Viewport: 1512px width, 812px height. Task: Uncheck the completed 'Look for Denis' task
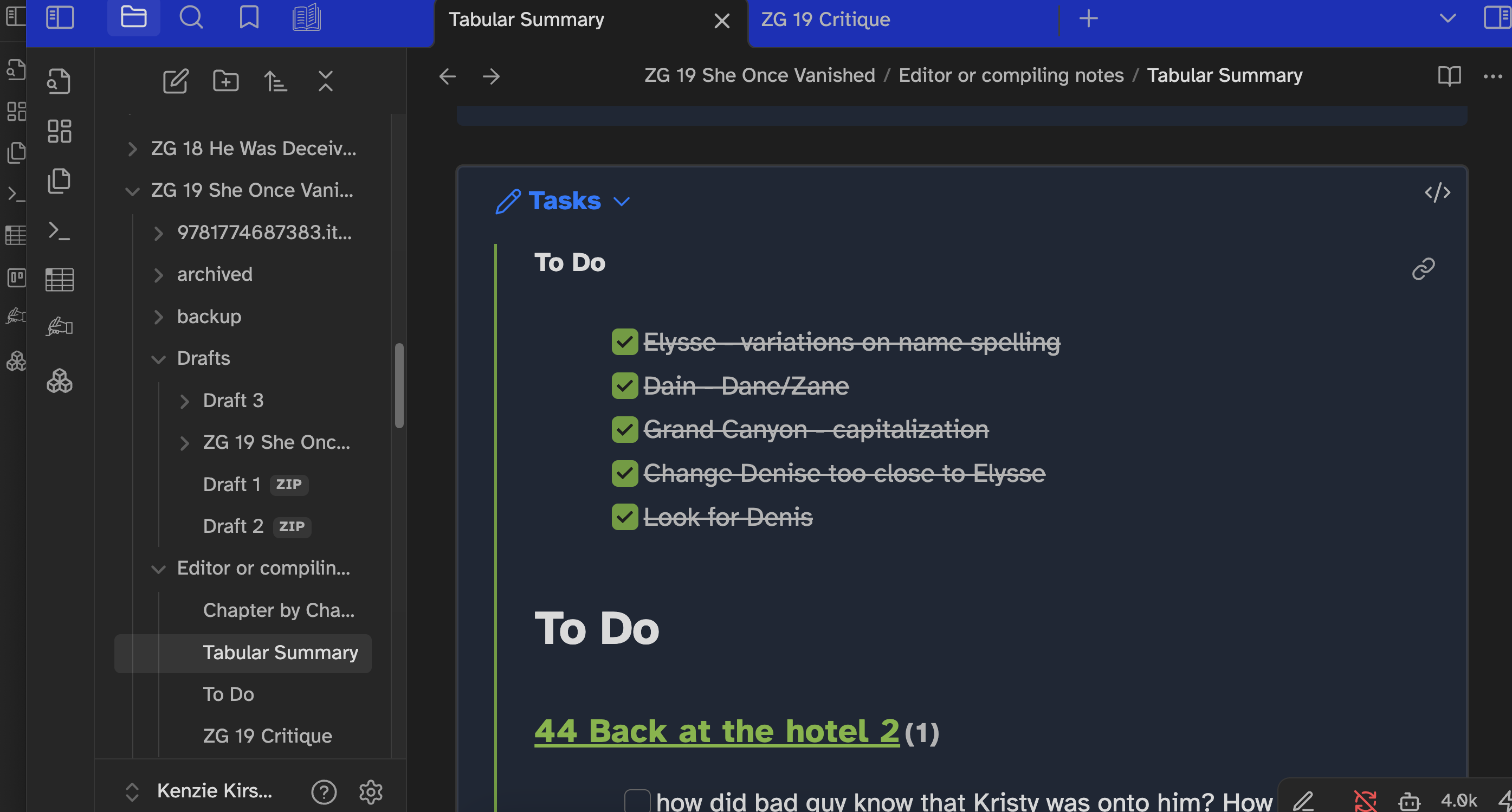(624, 517)
